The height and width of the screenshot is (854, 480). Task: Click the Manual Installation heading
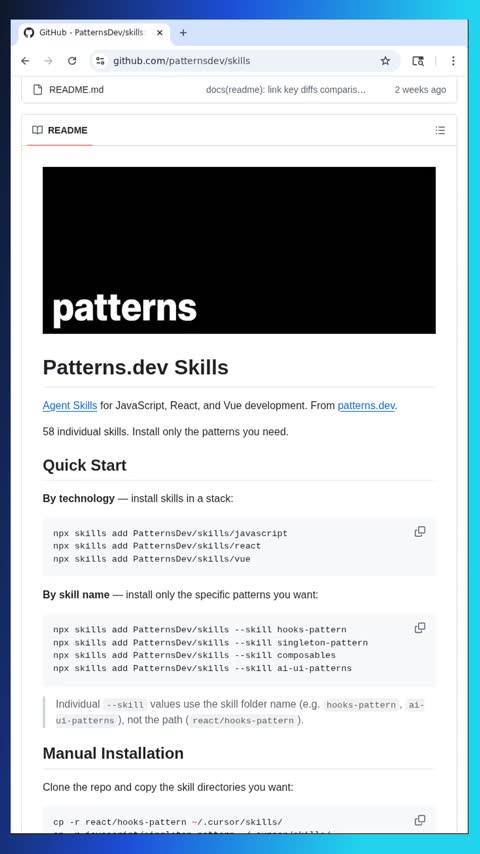coord(113,753)
